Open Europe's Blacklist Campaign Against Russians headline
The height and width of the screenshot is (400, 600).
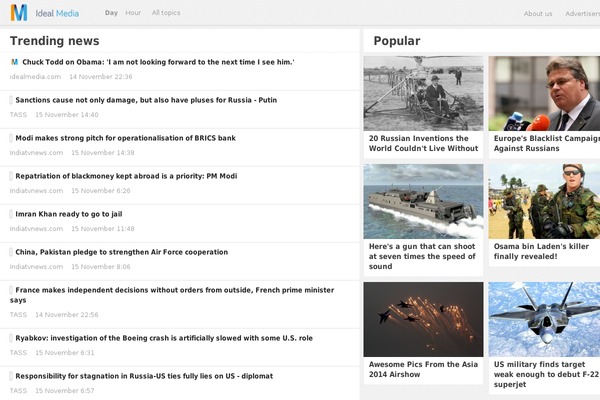click(546, 143)
